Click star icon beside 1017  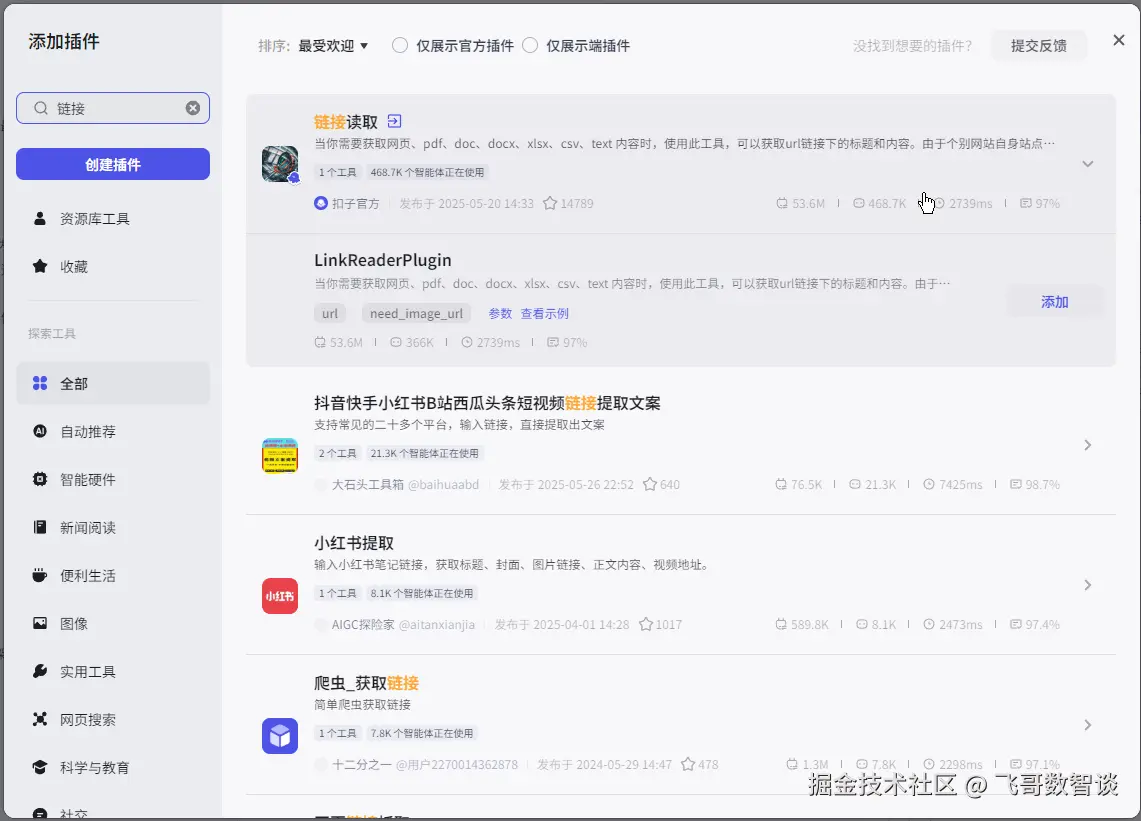(x=645, y=624)
